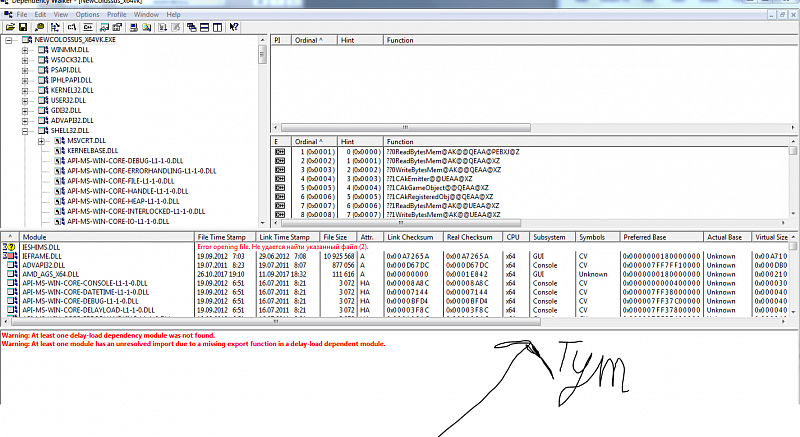Click the export icon for ordinal 1 function

pyautogui.click(x=281, y=152)
